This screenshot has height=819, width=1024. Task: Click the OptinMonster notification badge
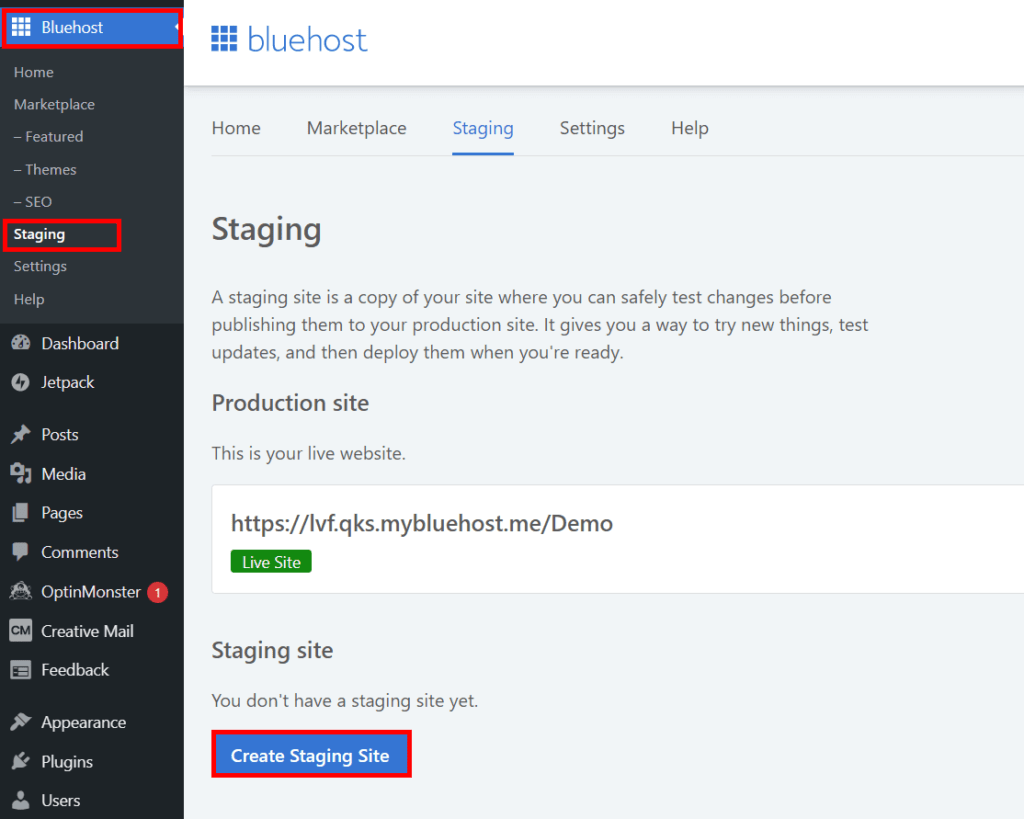point(157,592)
